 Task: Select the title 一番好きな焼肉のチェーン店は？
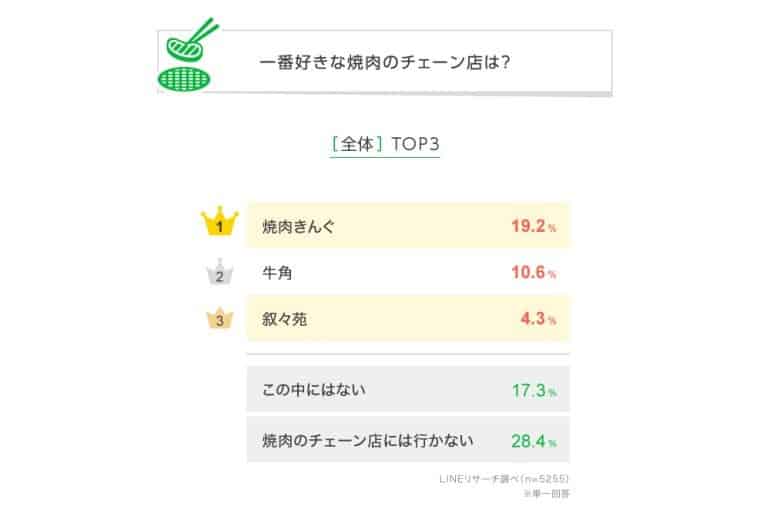click(x=385, y=63)
